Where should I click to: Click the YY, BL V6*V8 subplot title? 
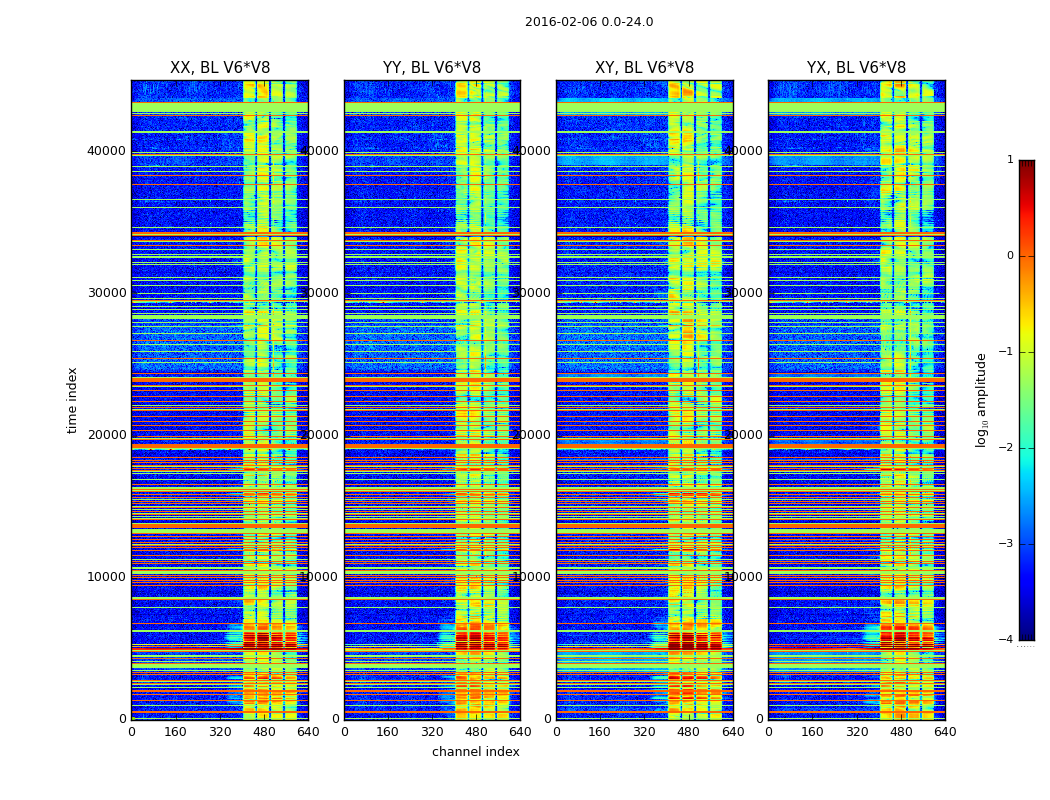pos(432,68)
